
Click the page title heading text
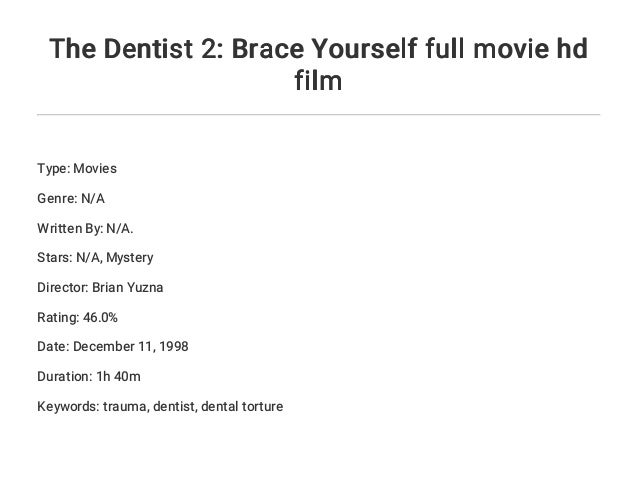pos(319,64)
